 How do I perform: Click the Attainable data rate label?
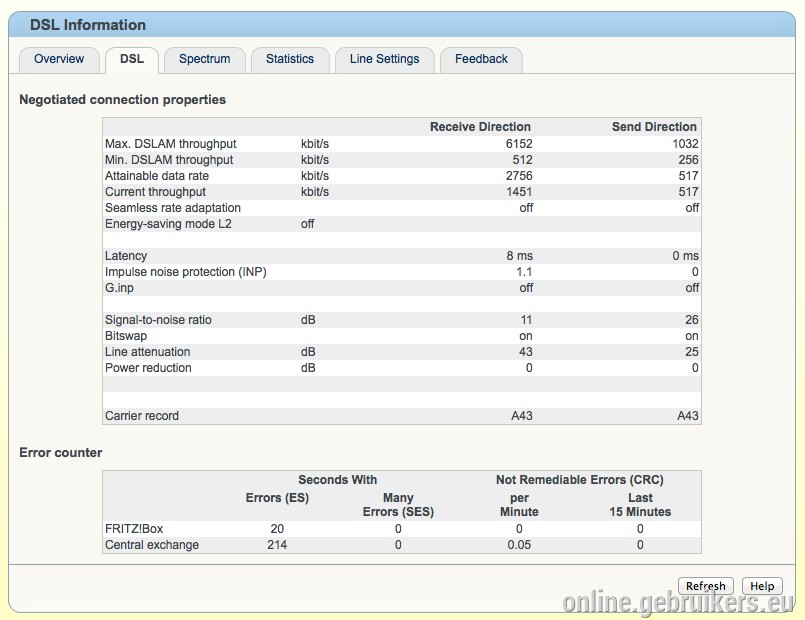coord(157,176)
